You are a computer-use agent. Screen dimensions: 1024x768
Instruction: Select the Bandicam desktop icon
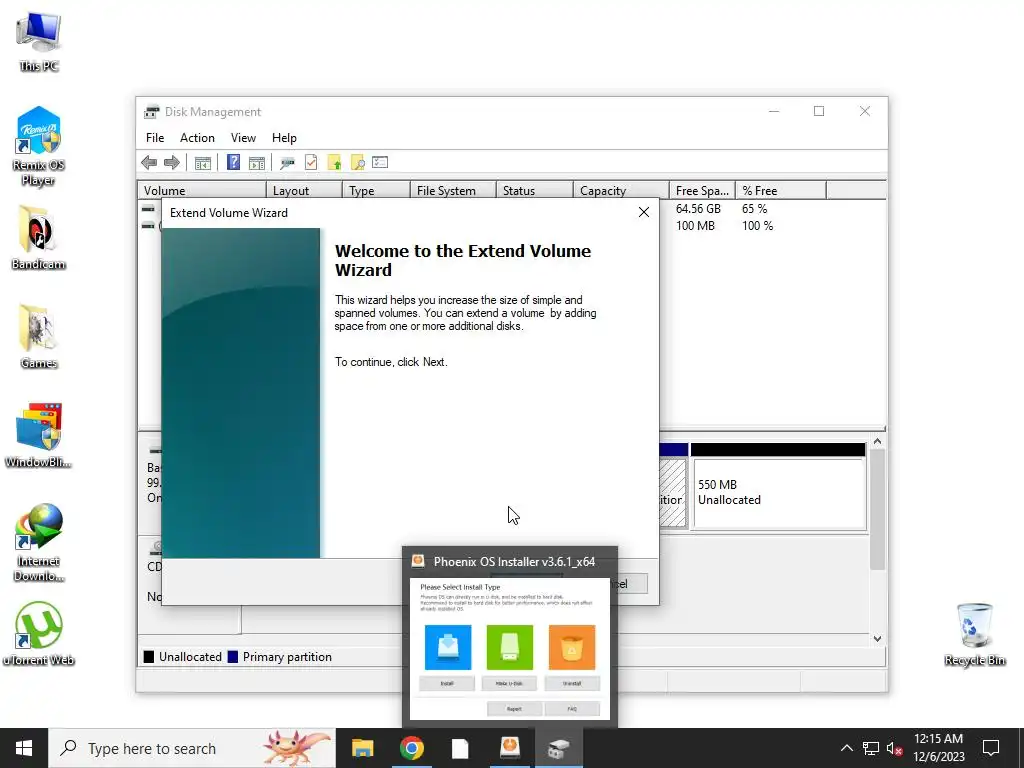point(38,237)
